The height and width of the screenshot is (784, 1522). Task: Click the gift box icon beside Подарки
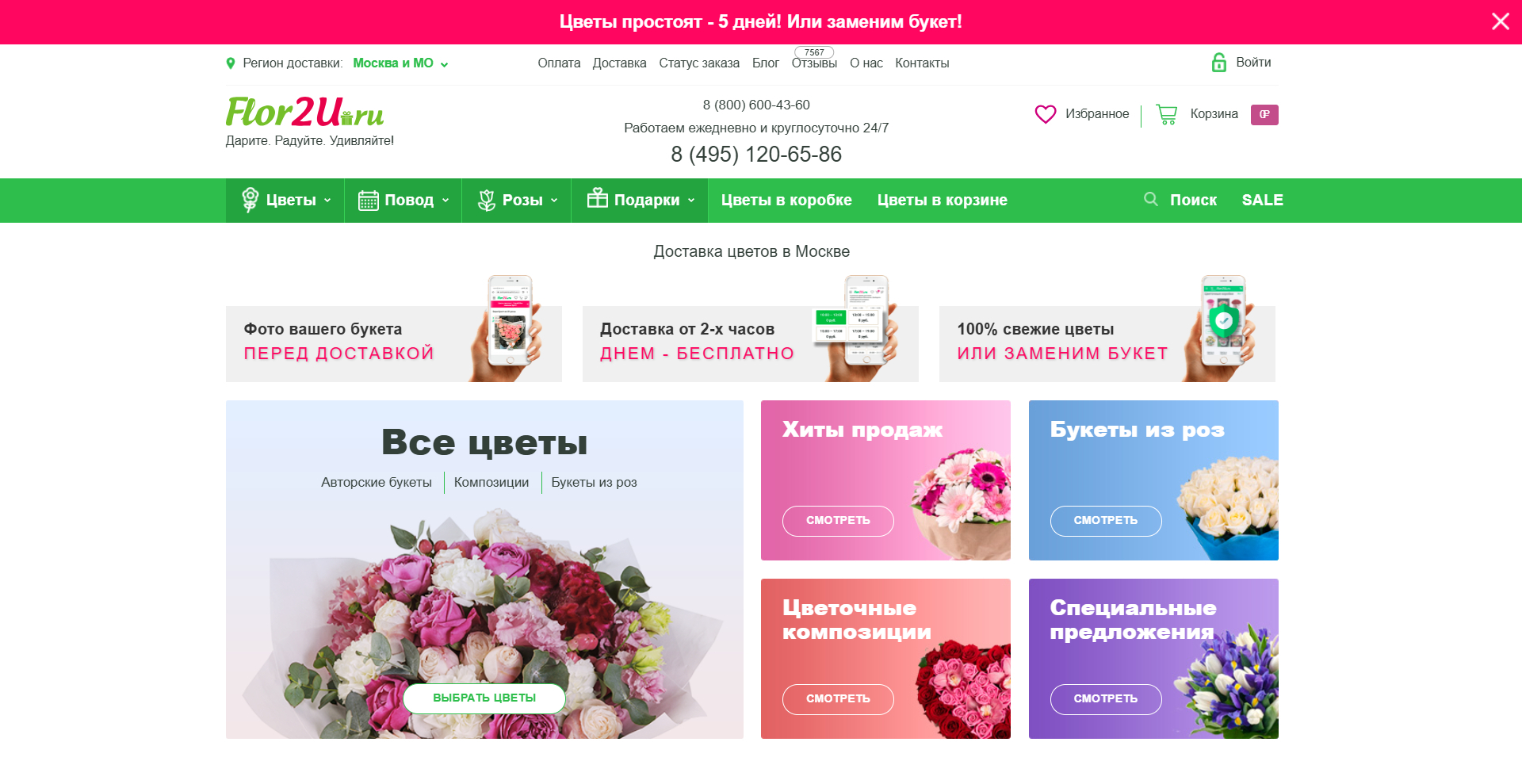click(x=597, y=198)
